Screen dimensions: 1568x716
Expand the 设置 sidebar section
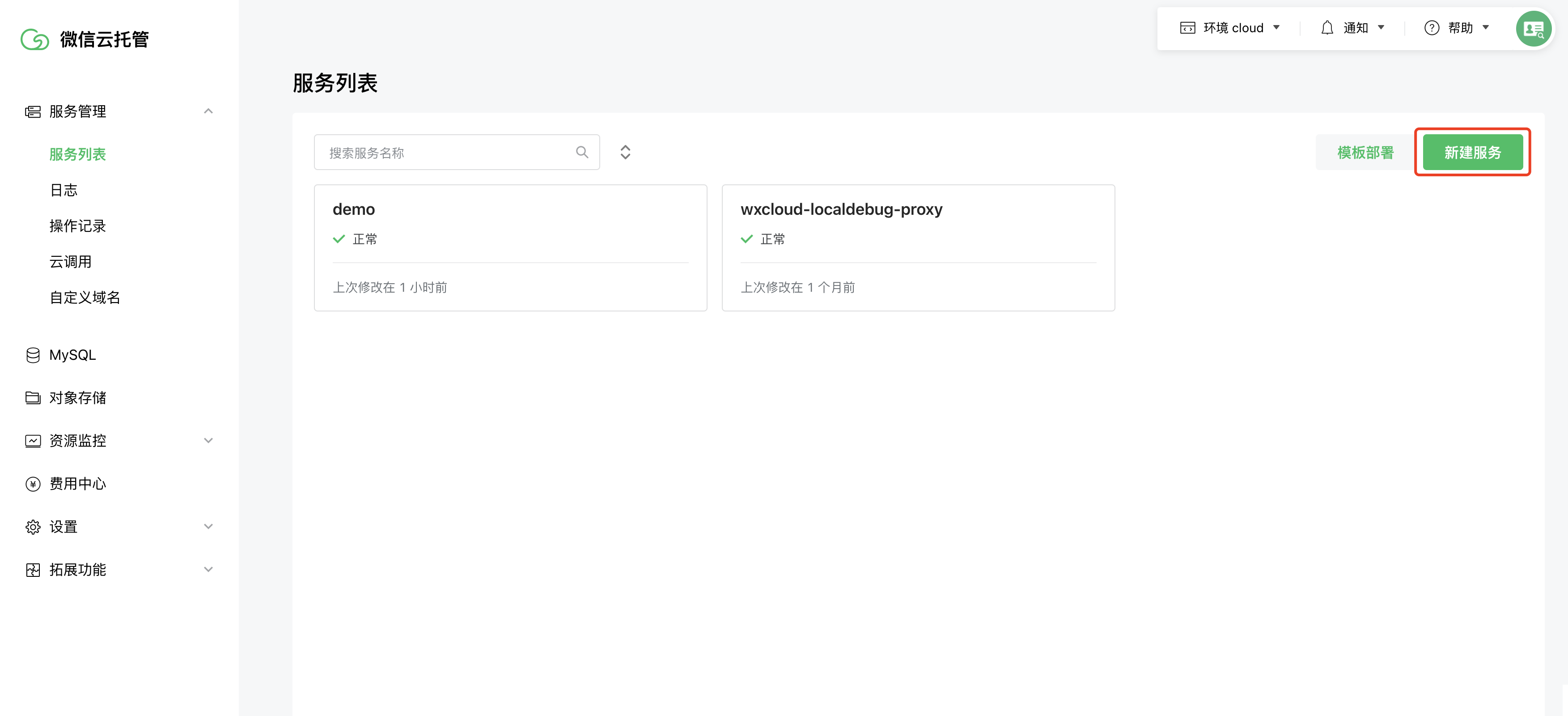point(208,527)
